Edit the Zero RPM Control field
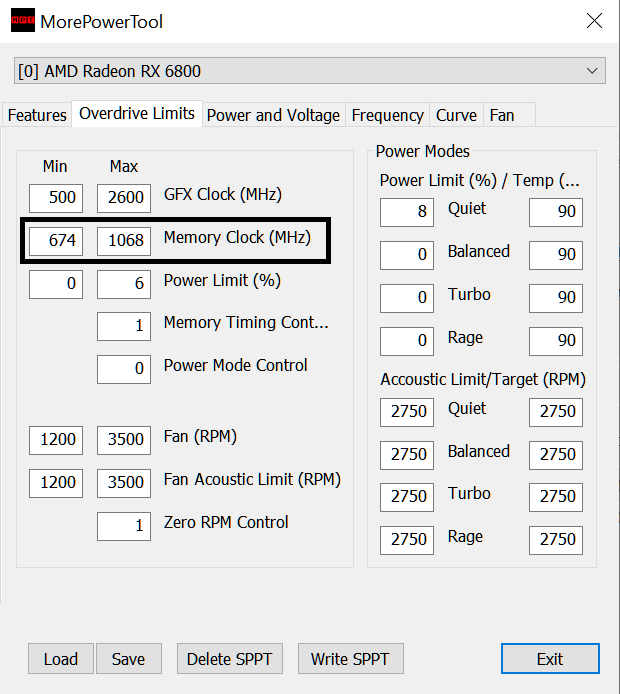 point(124,526)
